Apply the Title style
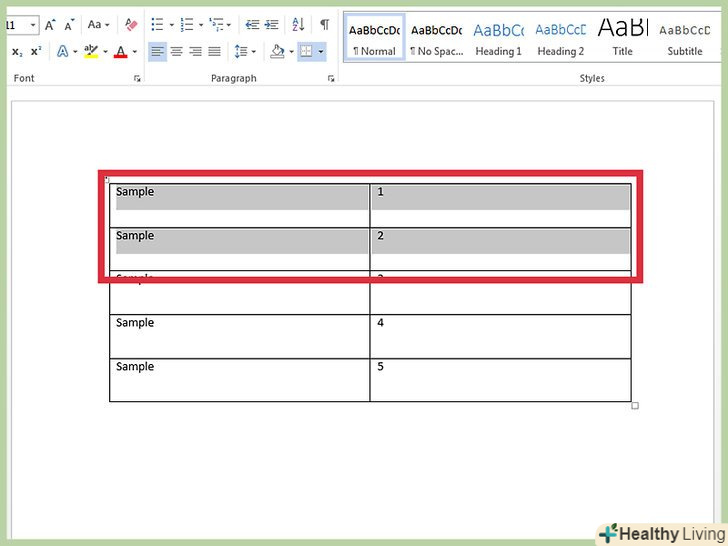 pyautogui.click(x=622, y=38)
